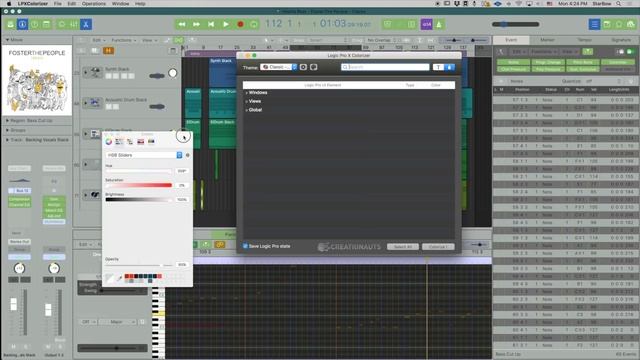Open Spotlight search in menu bar
The width and height of the screenshot is (640, 360).
coord(619,3)
